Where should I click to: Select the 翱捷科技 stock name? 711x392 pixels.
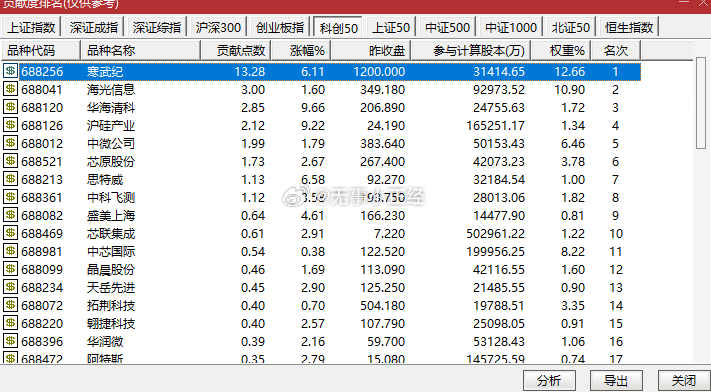[x=111, y=323]
